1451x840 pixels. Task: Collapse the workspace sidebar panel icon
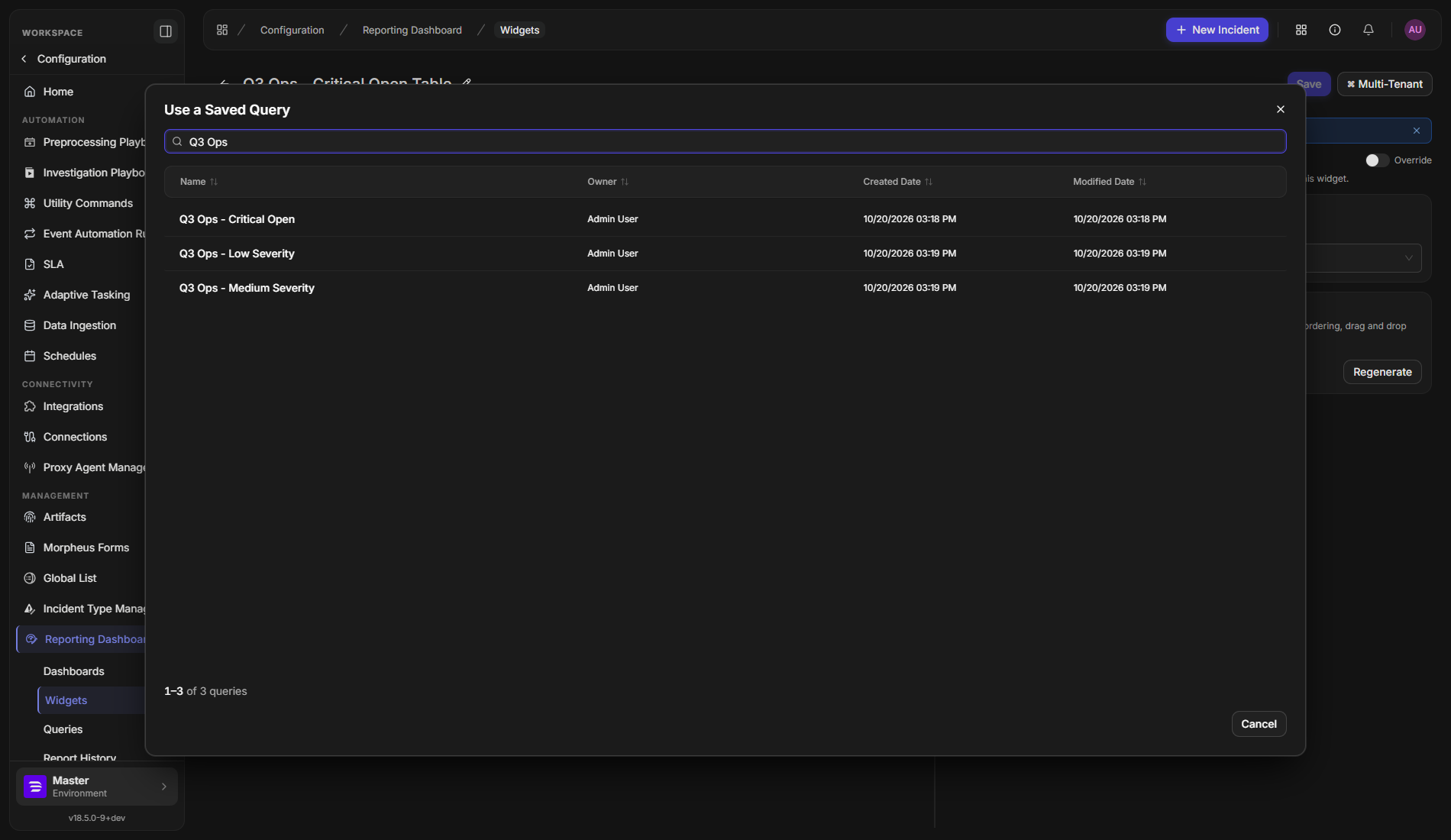click(x=165, y=31)
